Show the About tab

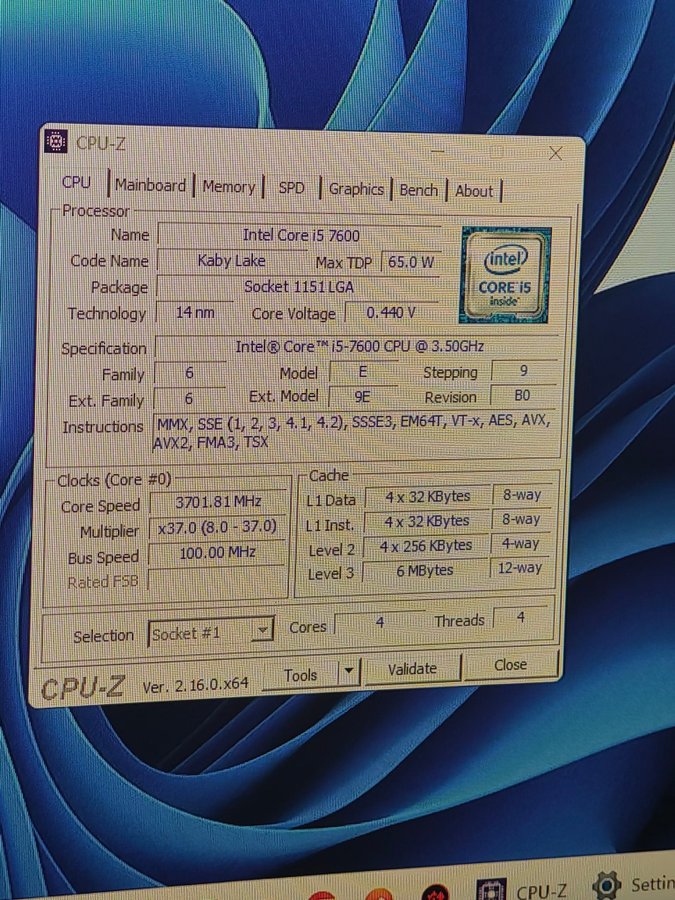474,191
